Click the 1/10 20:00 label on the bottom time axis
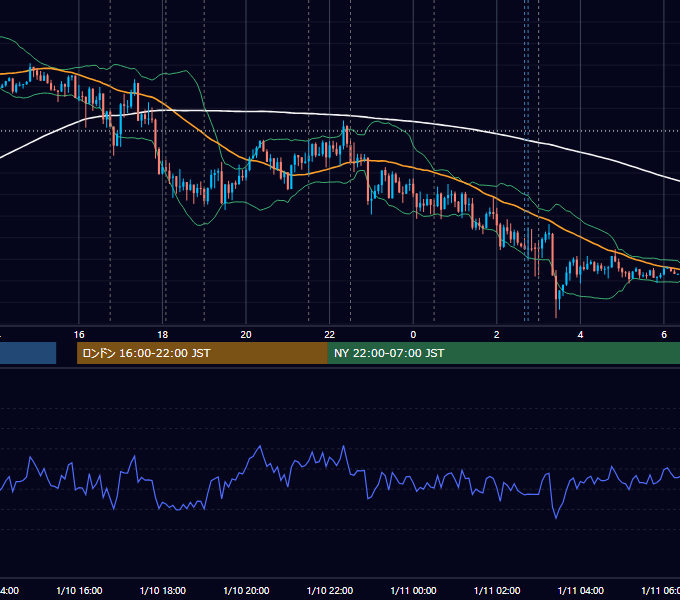This screenshot has height=600, width=680. pyautogui.click(x=246, y=590)
